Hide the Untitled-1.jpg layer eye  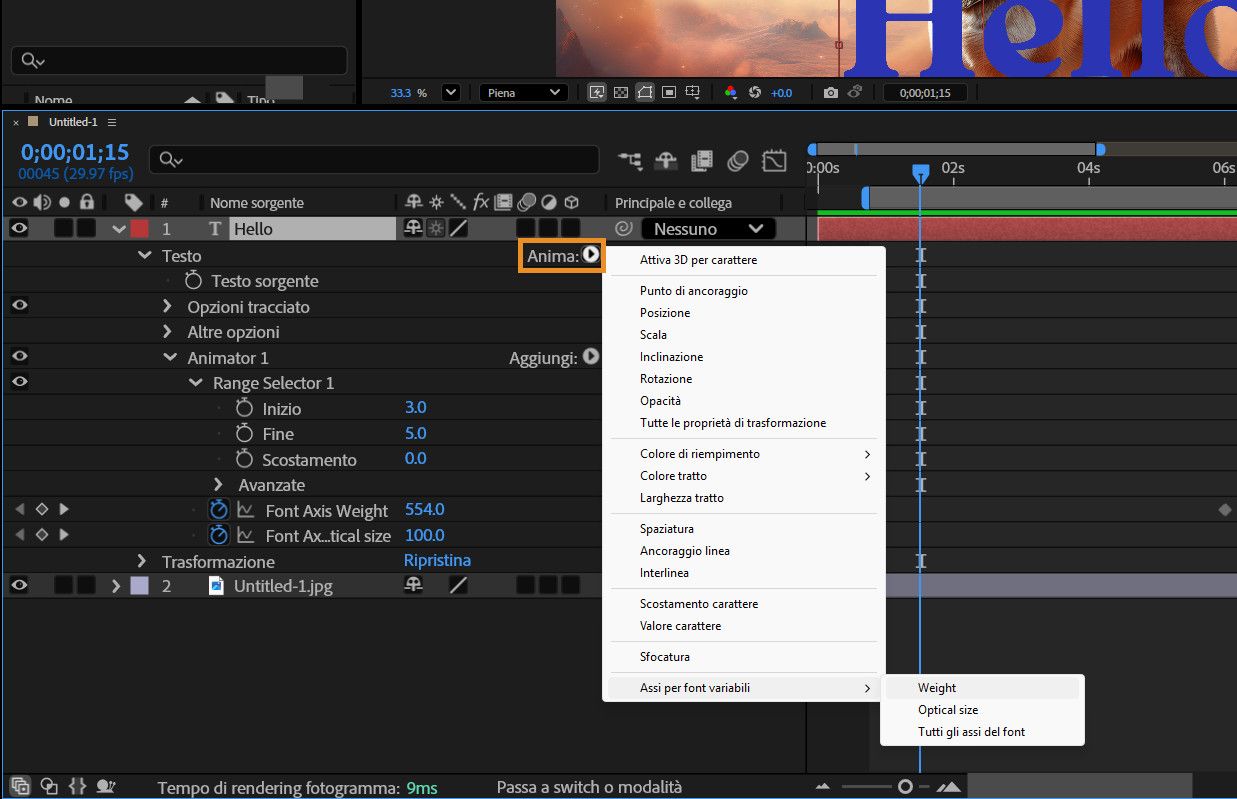19,586
